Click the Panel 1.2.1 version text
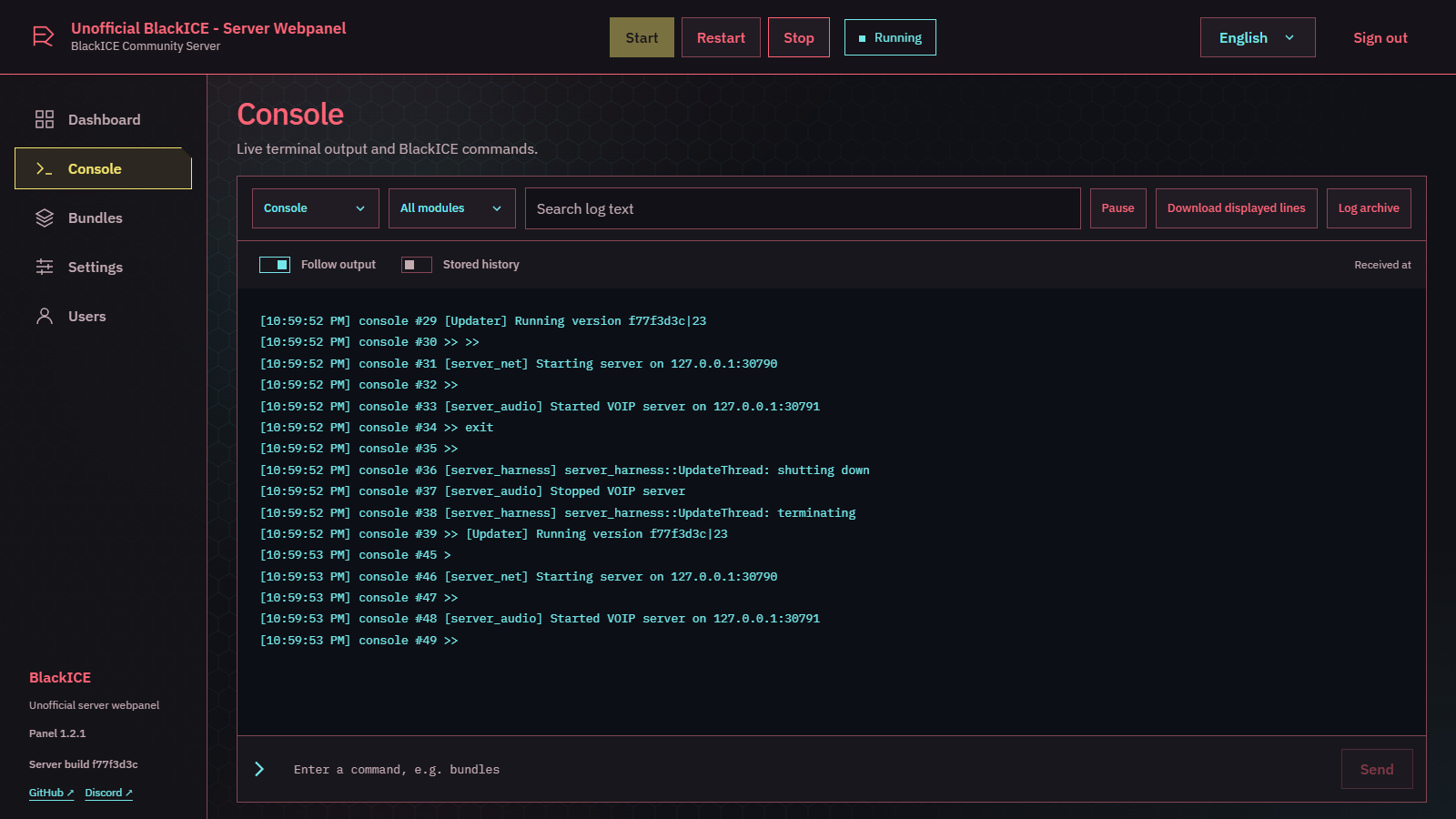 (x=57, y=733)
